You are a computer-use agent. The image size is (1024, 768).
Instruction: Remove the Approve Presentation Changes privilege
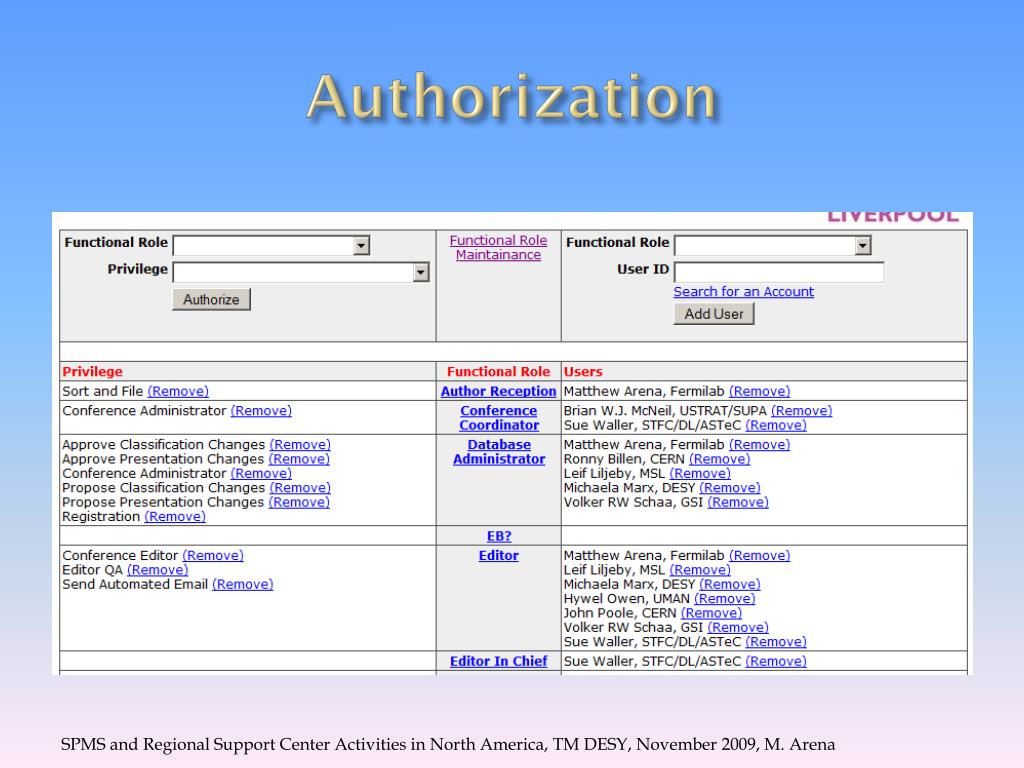299,459
